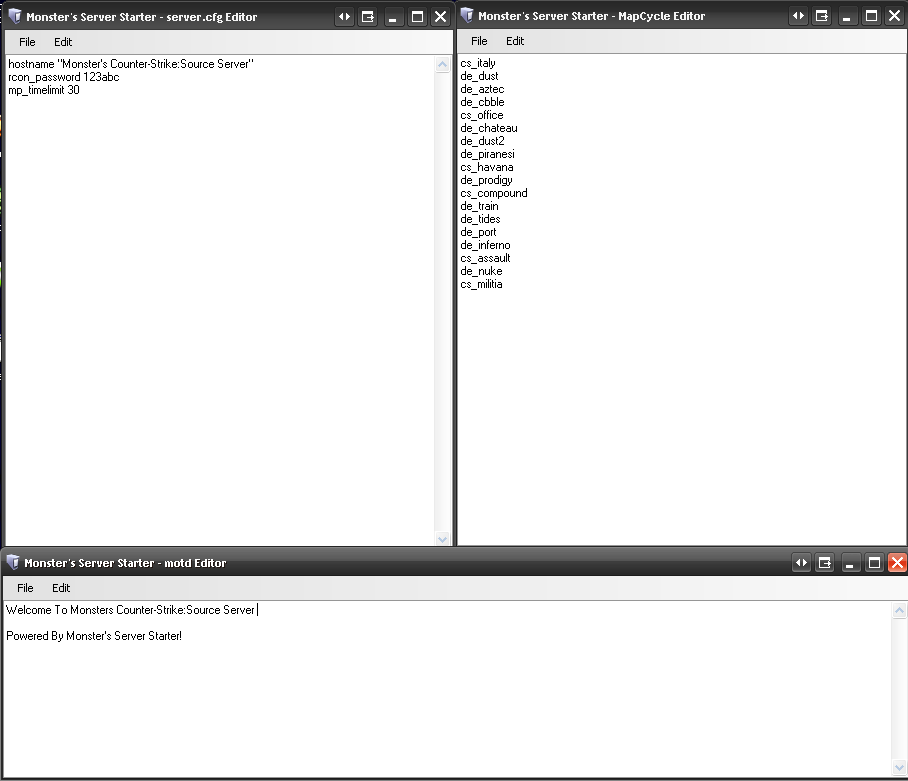
Task: Maximize the MapCycle Editor window
Action: click(x=871, y=16)
